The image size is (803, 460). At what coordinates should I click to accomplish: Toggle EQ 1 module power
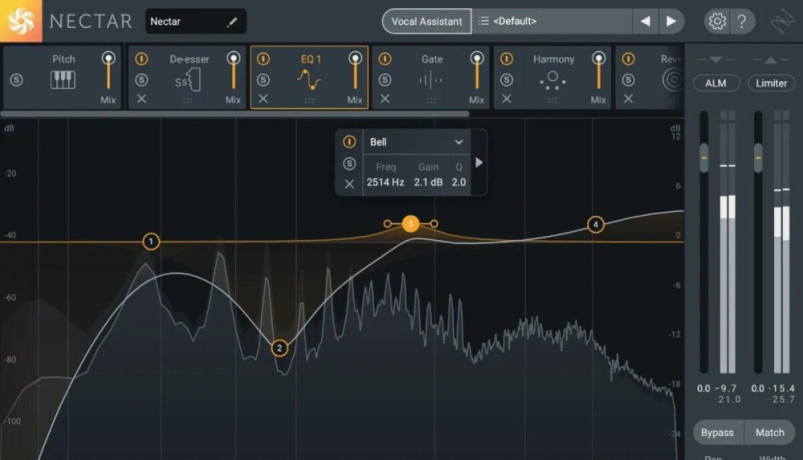tap(263, 59)
